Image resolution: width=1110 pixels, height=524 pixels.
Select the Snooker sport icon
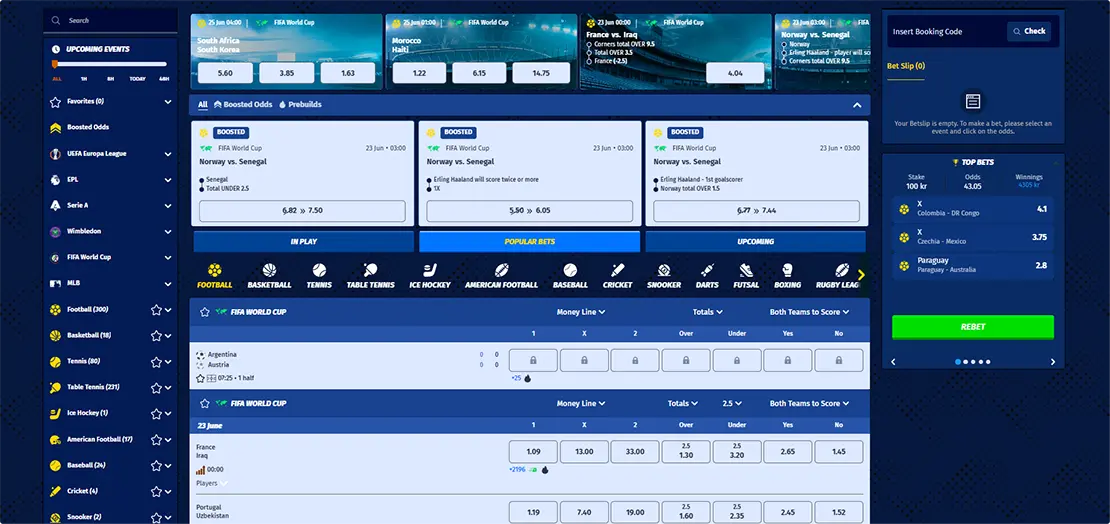663,270
